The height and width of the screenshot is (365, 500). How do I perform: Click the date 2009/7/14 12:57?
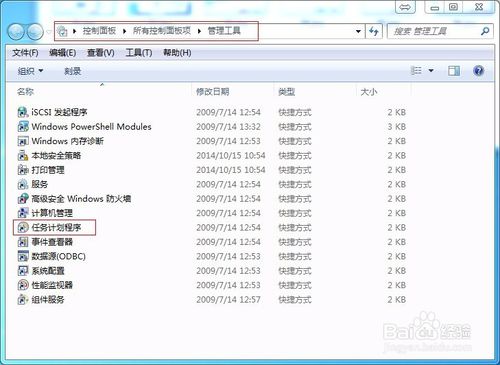coord(228,300)
